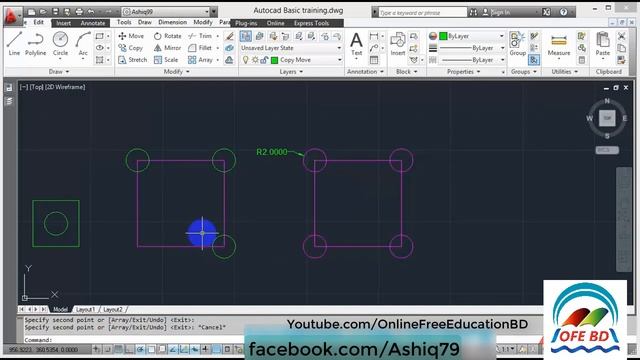This screenshot has width=640, height=360.
Task: Click the large Text annotation tool
Action: [356, 44]
